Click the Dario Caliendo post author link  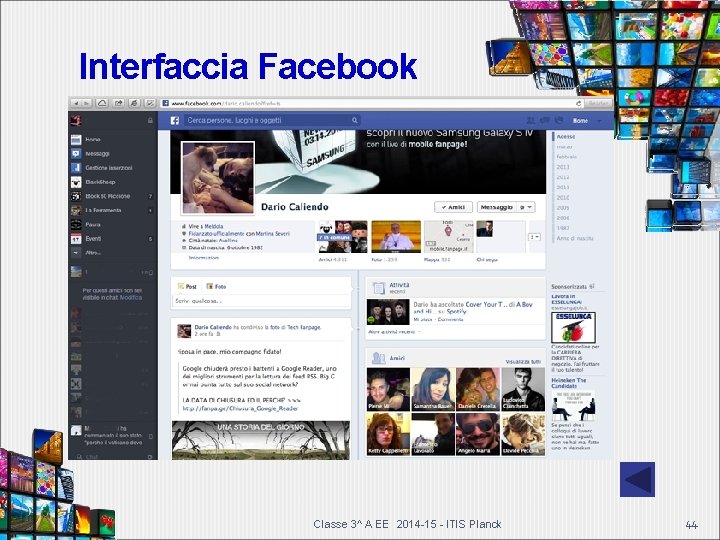[213, 327]
